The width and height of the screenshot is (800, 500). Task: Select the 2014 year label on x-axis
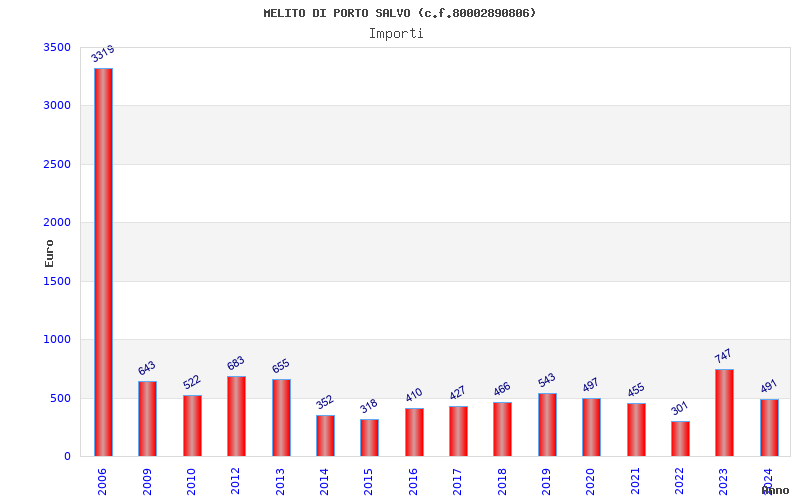click(x=324, y=482)
